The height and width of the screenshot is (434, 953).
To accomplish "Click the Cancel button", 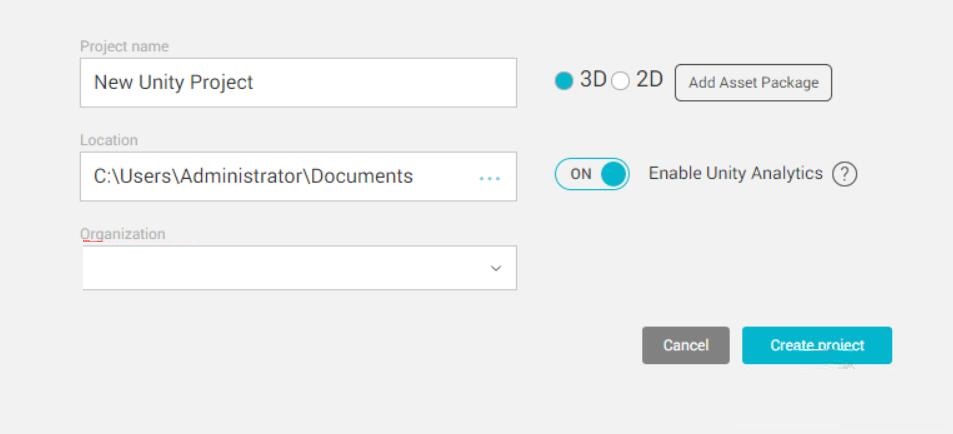I will coord(686,345).
